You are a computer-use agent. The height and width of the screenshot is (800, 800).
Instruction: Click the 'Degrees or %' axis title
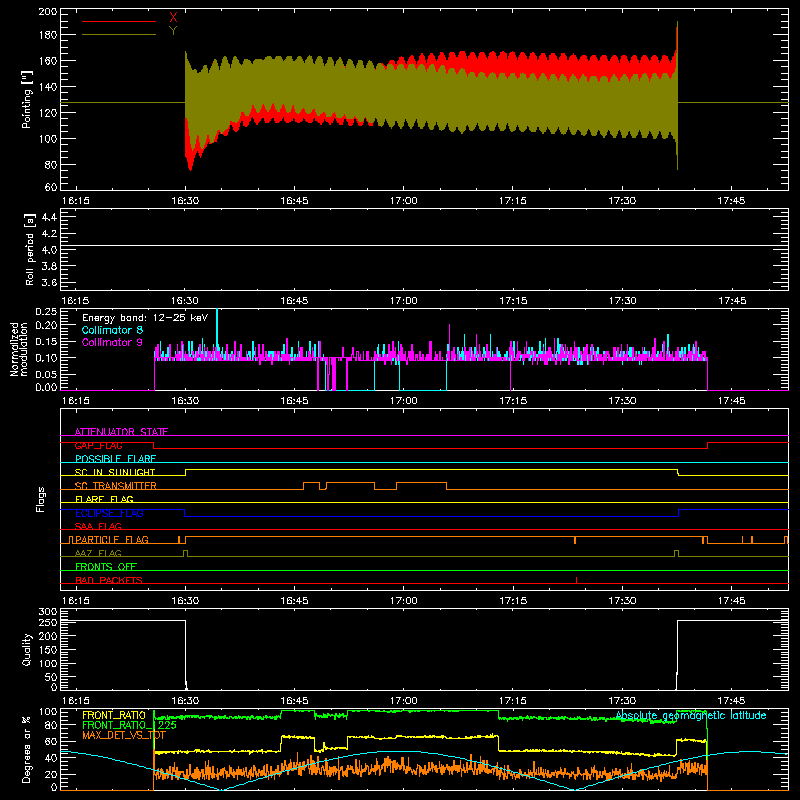(27, 749)
